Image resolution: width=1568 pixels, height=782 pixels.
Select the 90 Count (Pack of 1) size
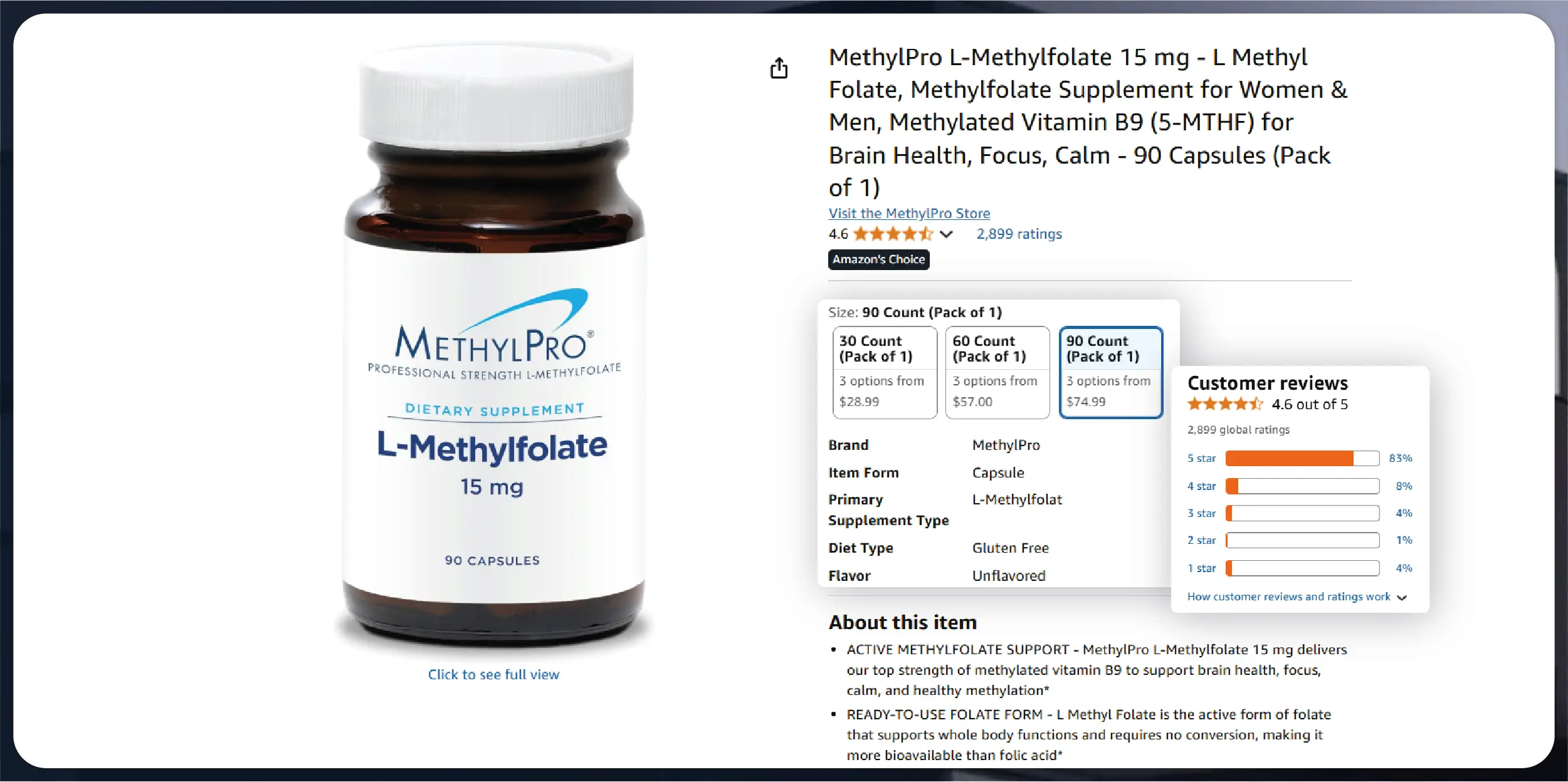point(1111,372)
